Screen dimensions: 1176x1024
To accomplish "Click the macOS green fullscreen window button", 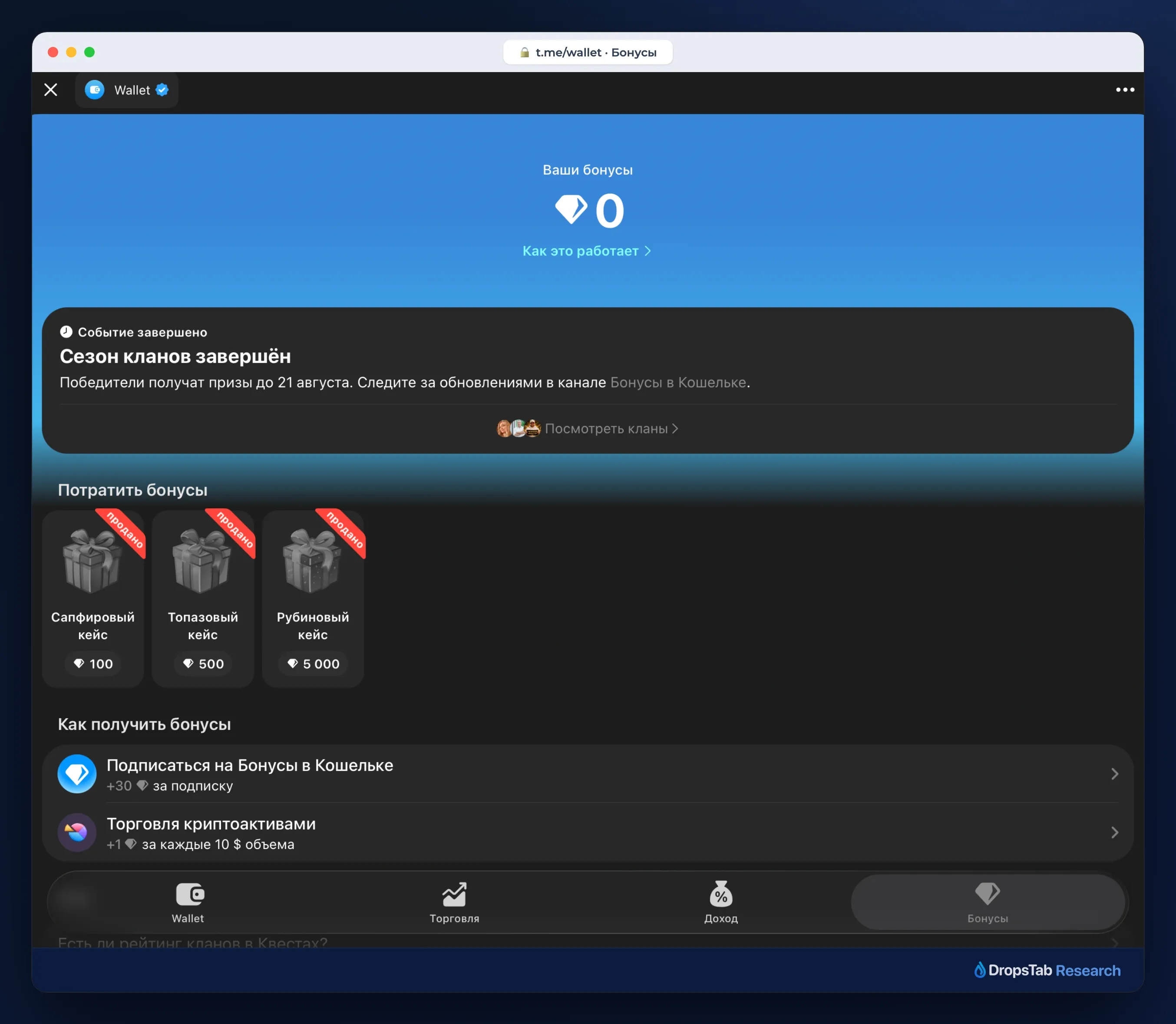I will coord(90,52).
